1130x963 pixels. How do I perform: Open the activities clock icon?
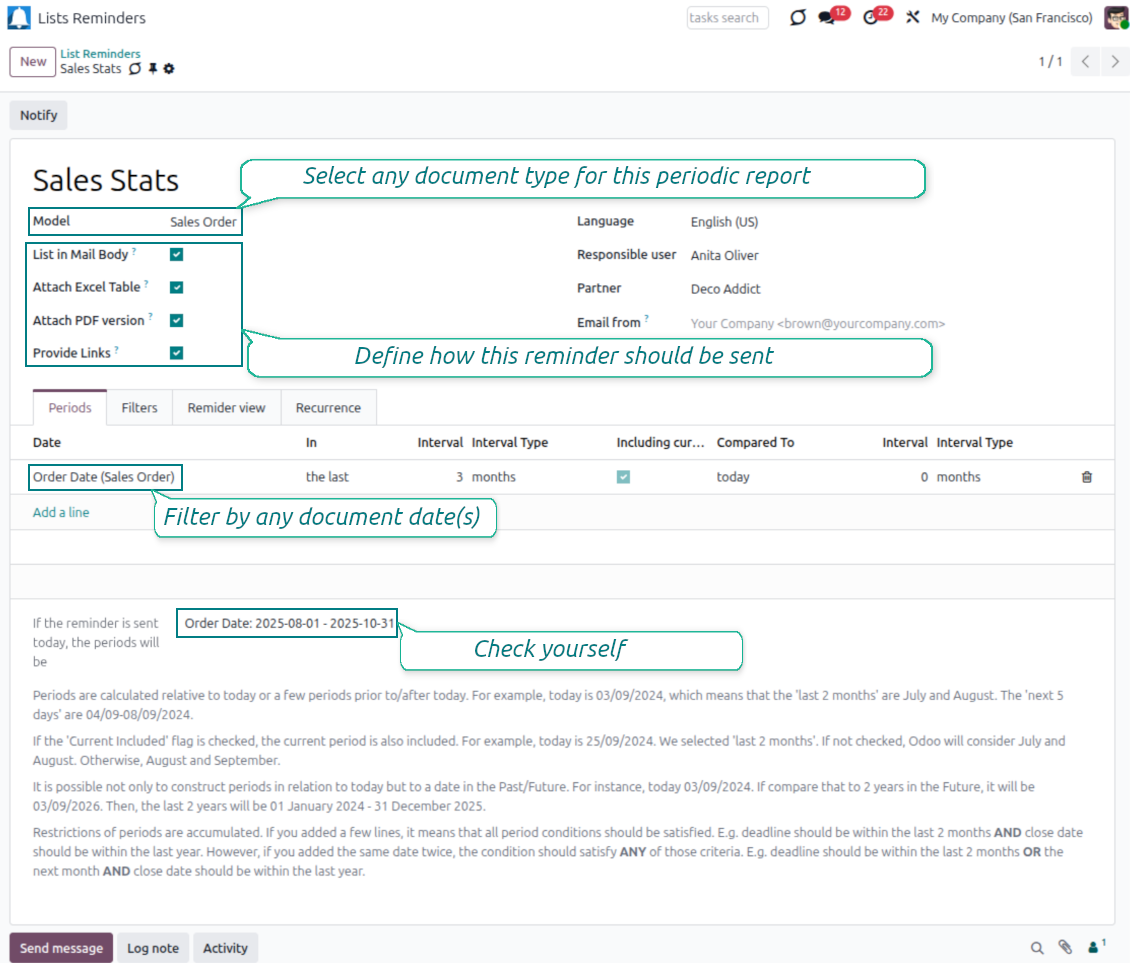870,18
